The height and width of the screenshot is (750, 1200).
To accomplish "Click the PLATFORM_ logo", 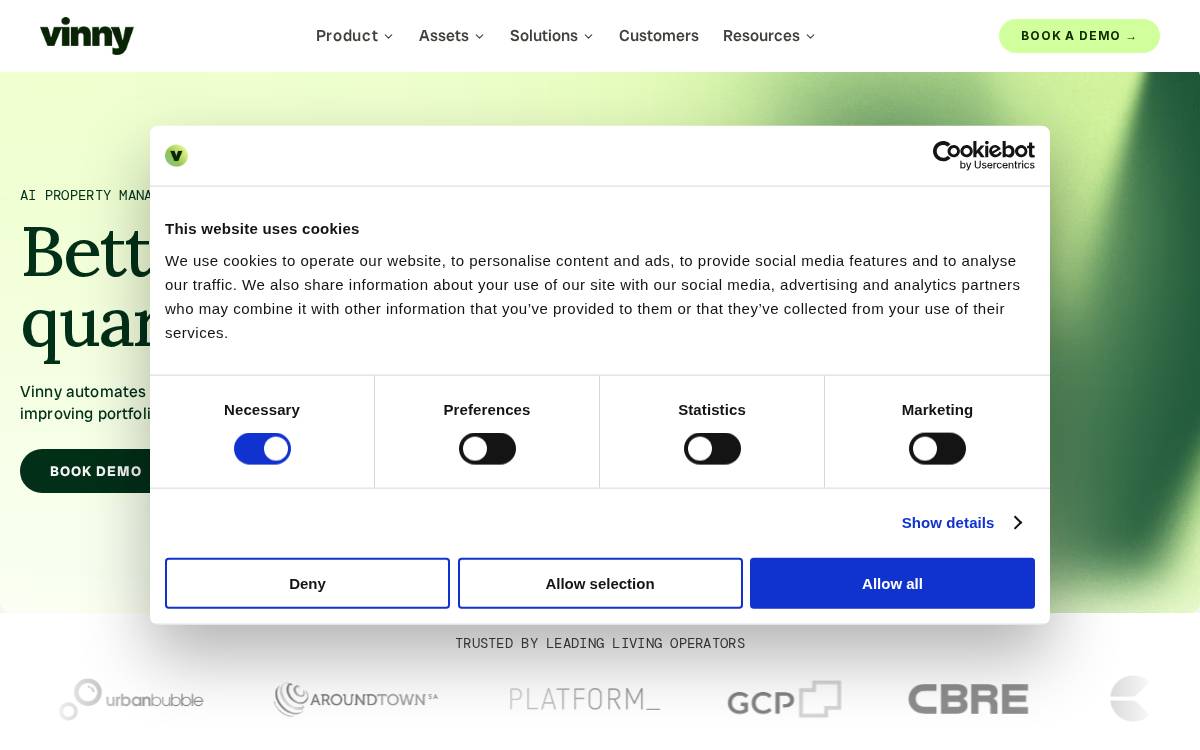I will (x=584, y=699).
